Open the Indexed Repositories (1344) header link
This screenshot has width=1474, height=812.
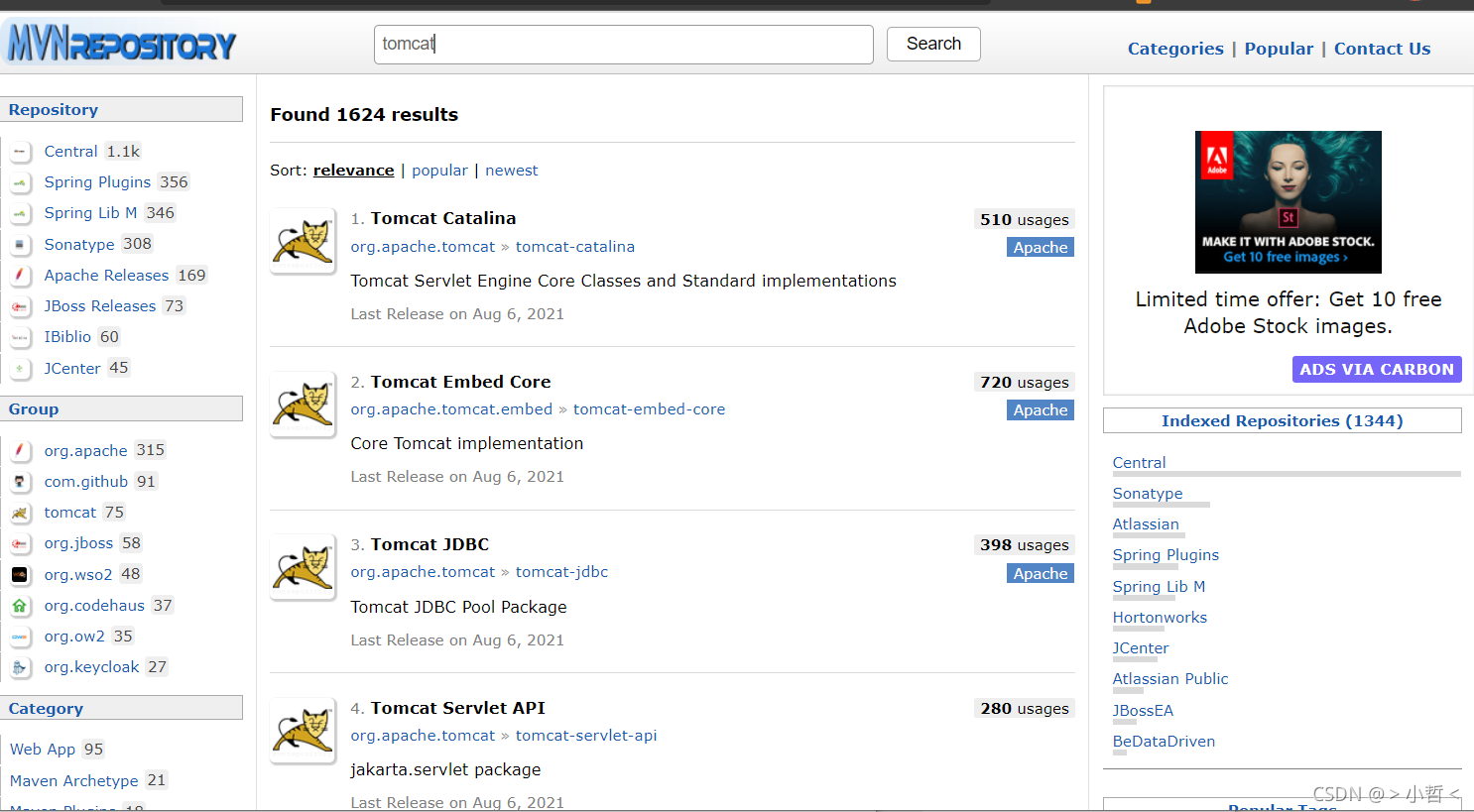[1282, 421]
